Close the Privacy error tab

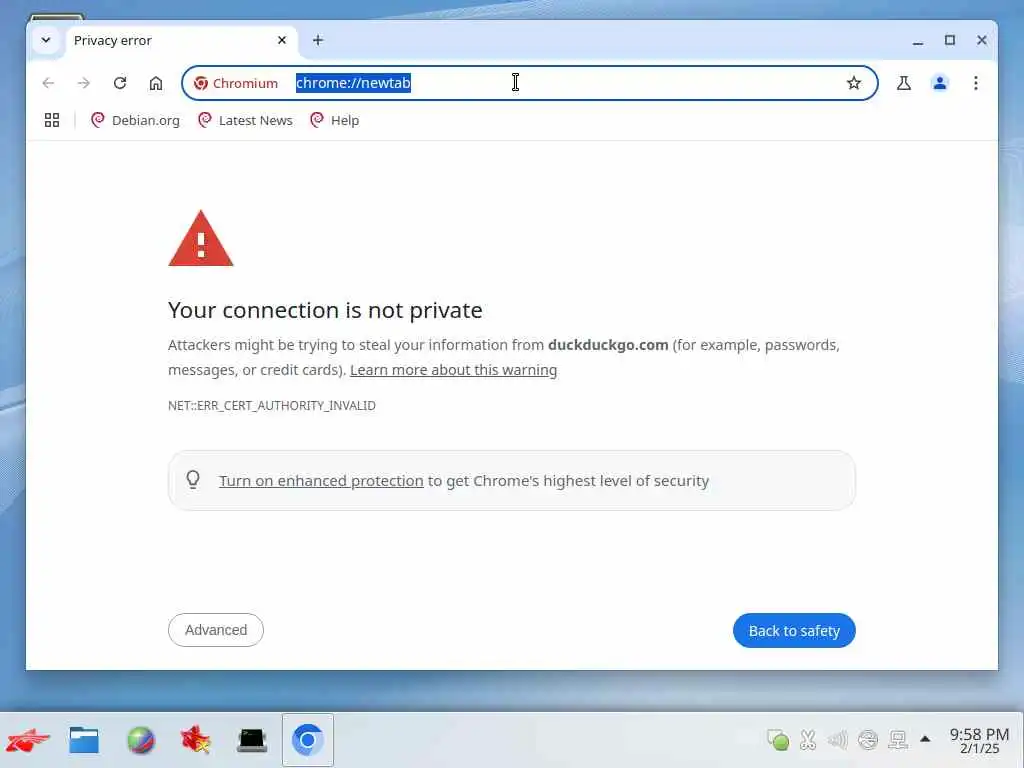click(282, 40)
